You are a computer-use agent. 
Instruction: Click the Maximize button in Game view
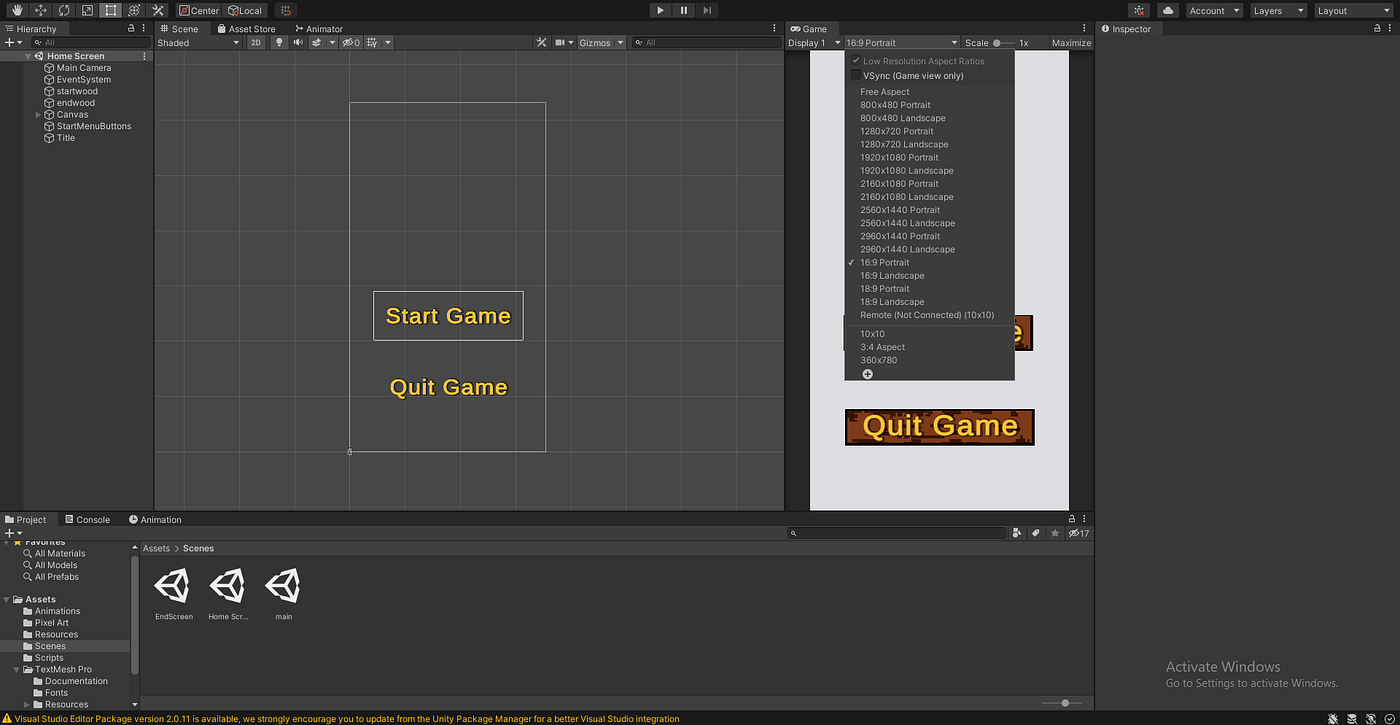(1071, 43)
